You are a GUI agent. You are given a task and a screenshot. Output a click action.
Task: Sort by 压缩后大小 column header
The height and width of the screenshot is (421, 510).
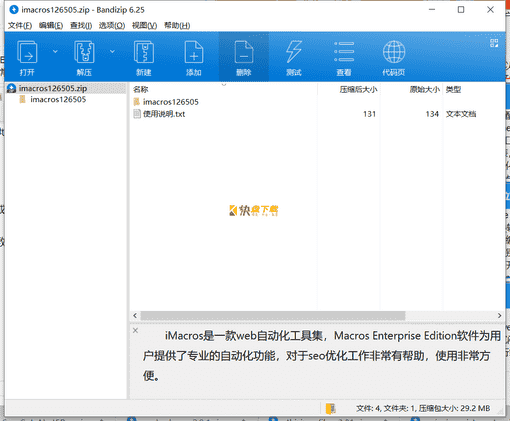(x=358, y=89)
